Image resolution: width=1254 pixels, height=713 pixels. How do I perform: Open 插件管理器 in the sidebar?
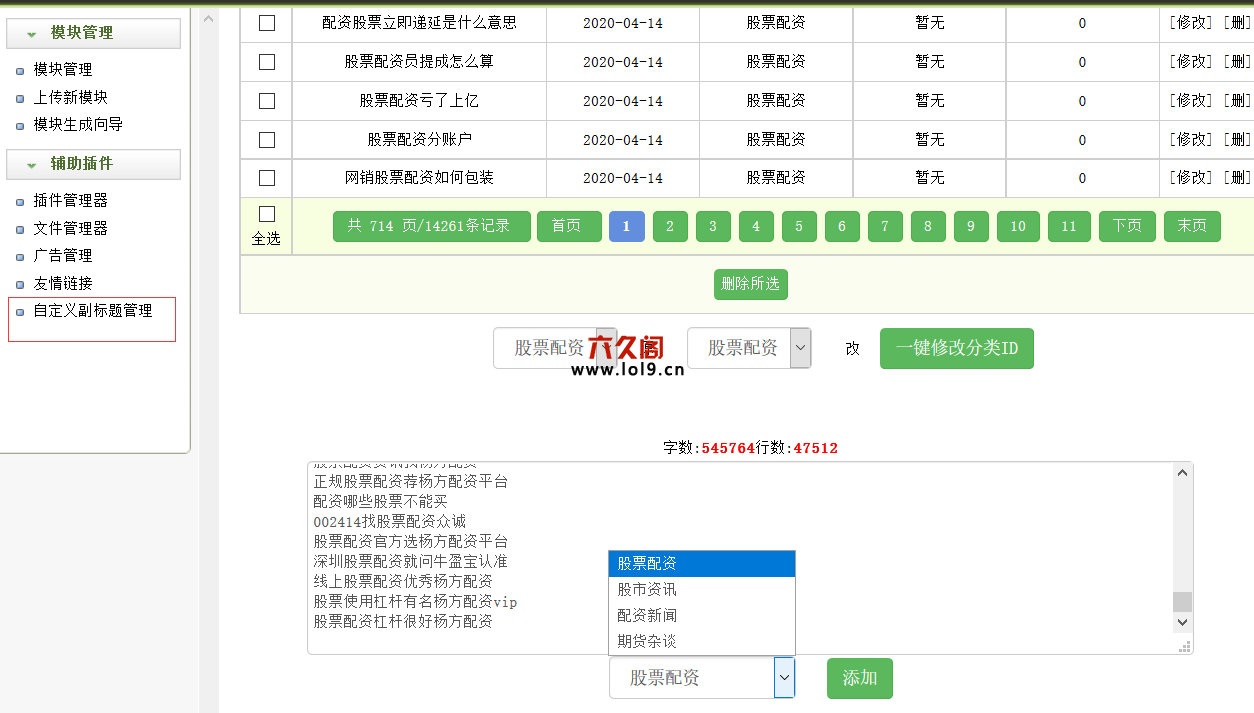pos(70,201)
